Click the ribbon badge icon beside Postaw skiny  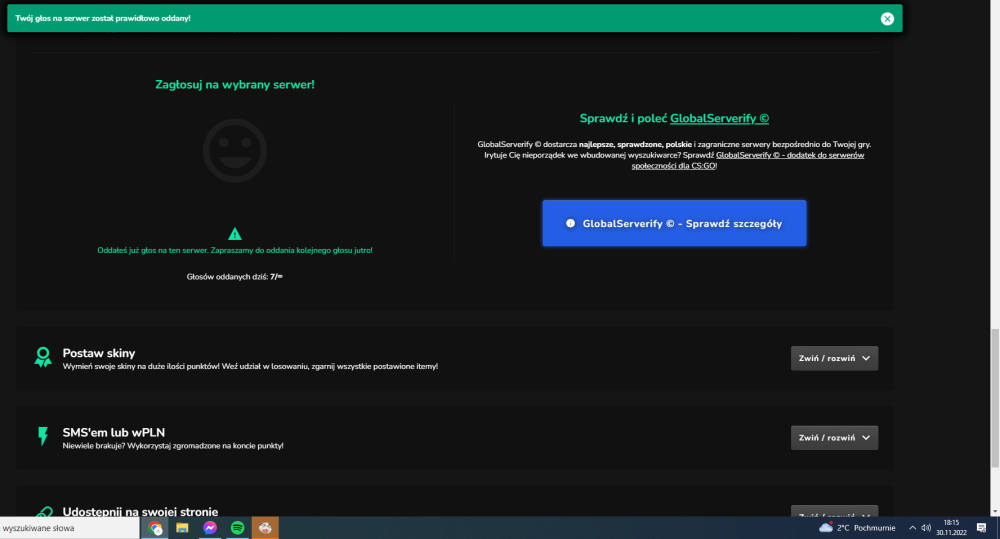click(x=43, y=357)
